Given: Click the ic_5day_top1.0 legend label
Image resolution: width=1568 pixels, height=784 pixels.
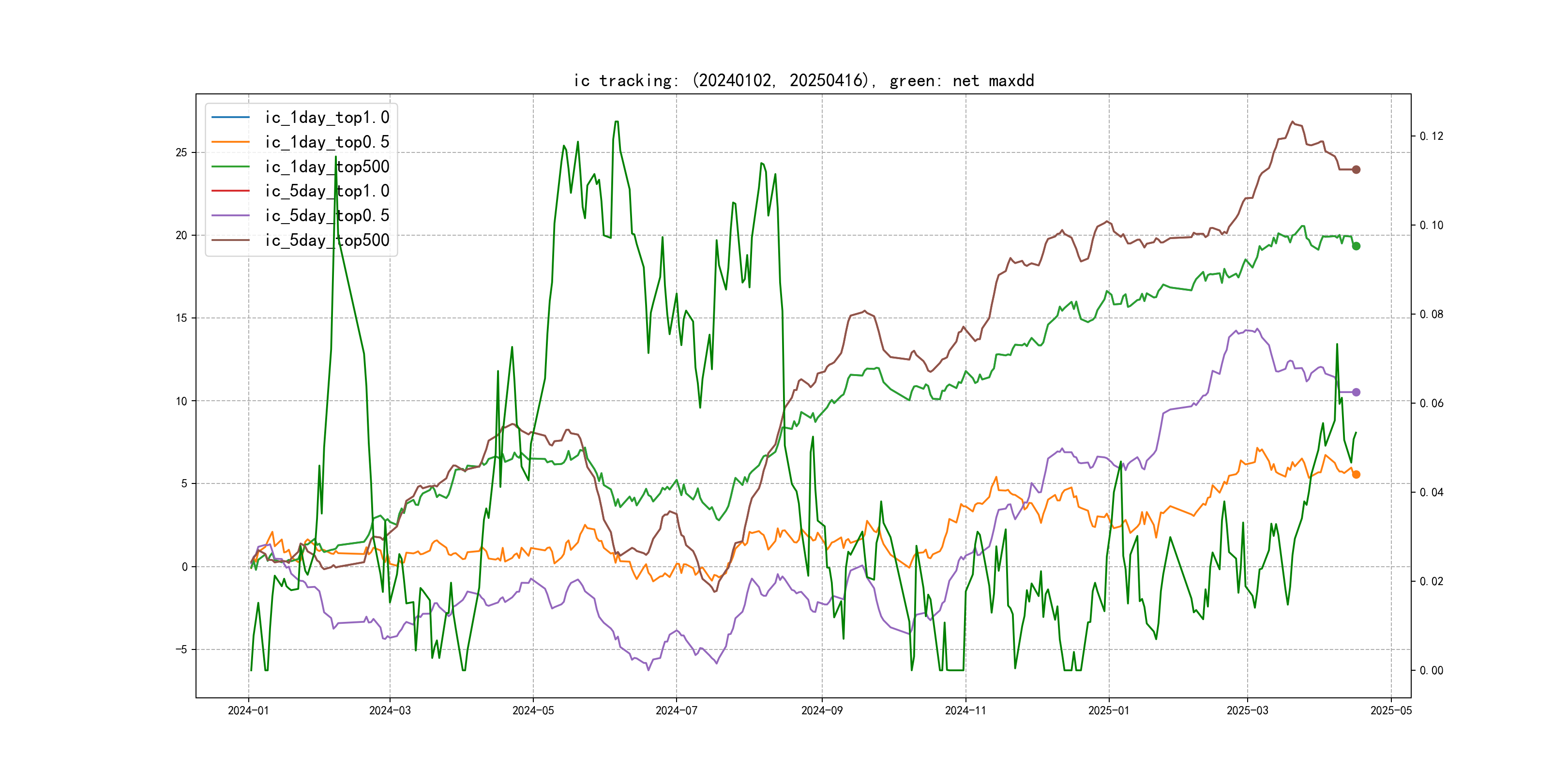Looking at the screenshot, I should point(326,191).
